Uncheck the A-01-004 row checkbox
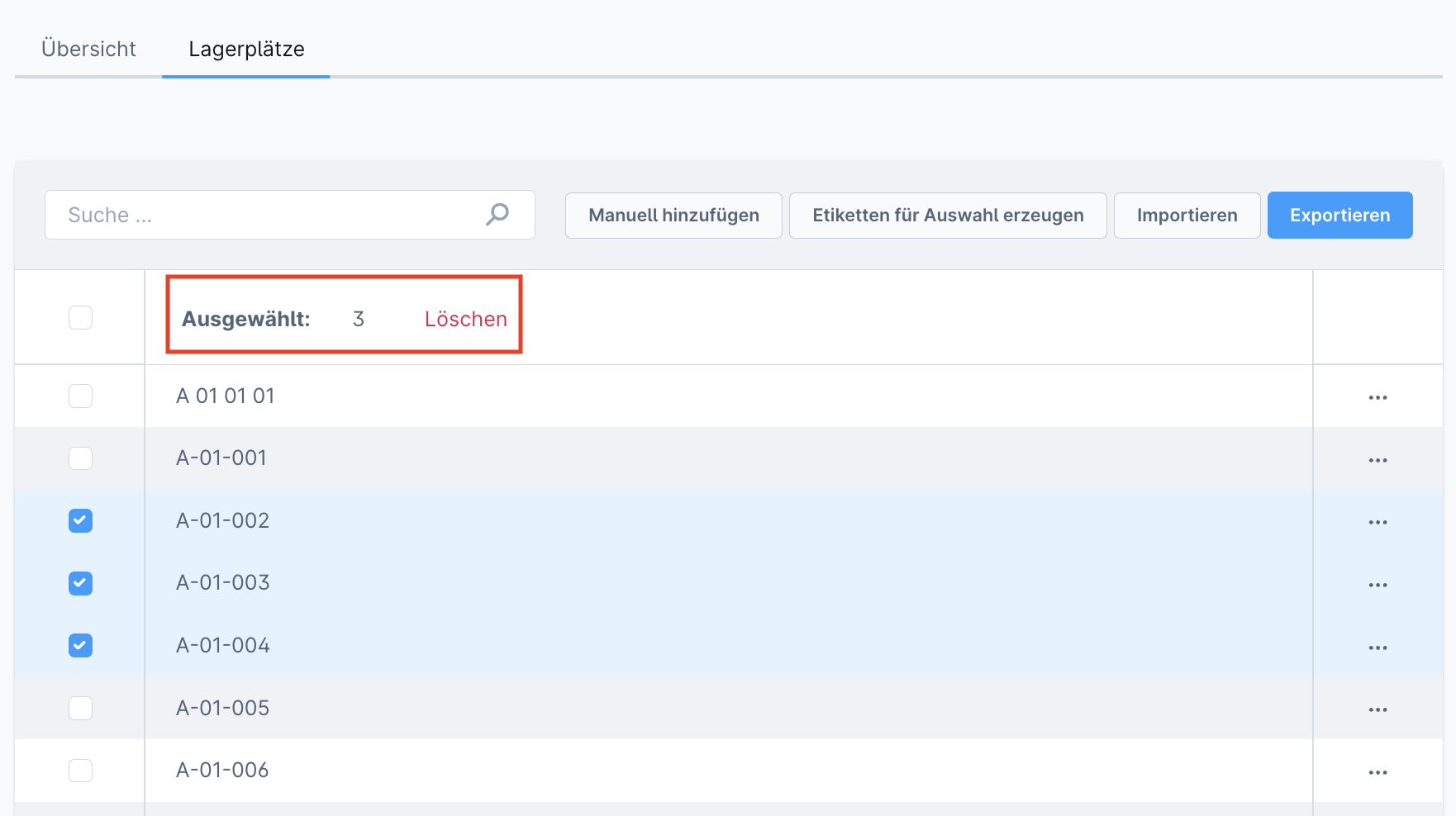Image resolution: width=1456 pixels, height=816 pixels. [x=80, y=645]
